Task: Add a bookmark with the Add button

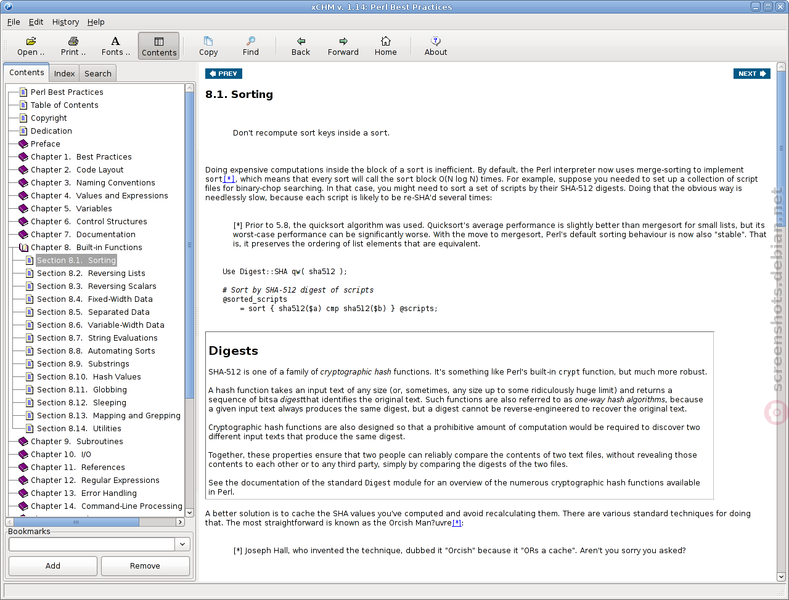Action: pyautogui.click(x=53, y=566)
